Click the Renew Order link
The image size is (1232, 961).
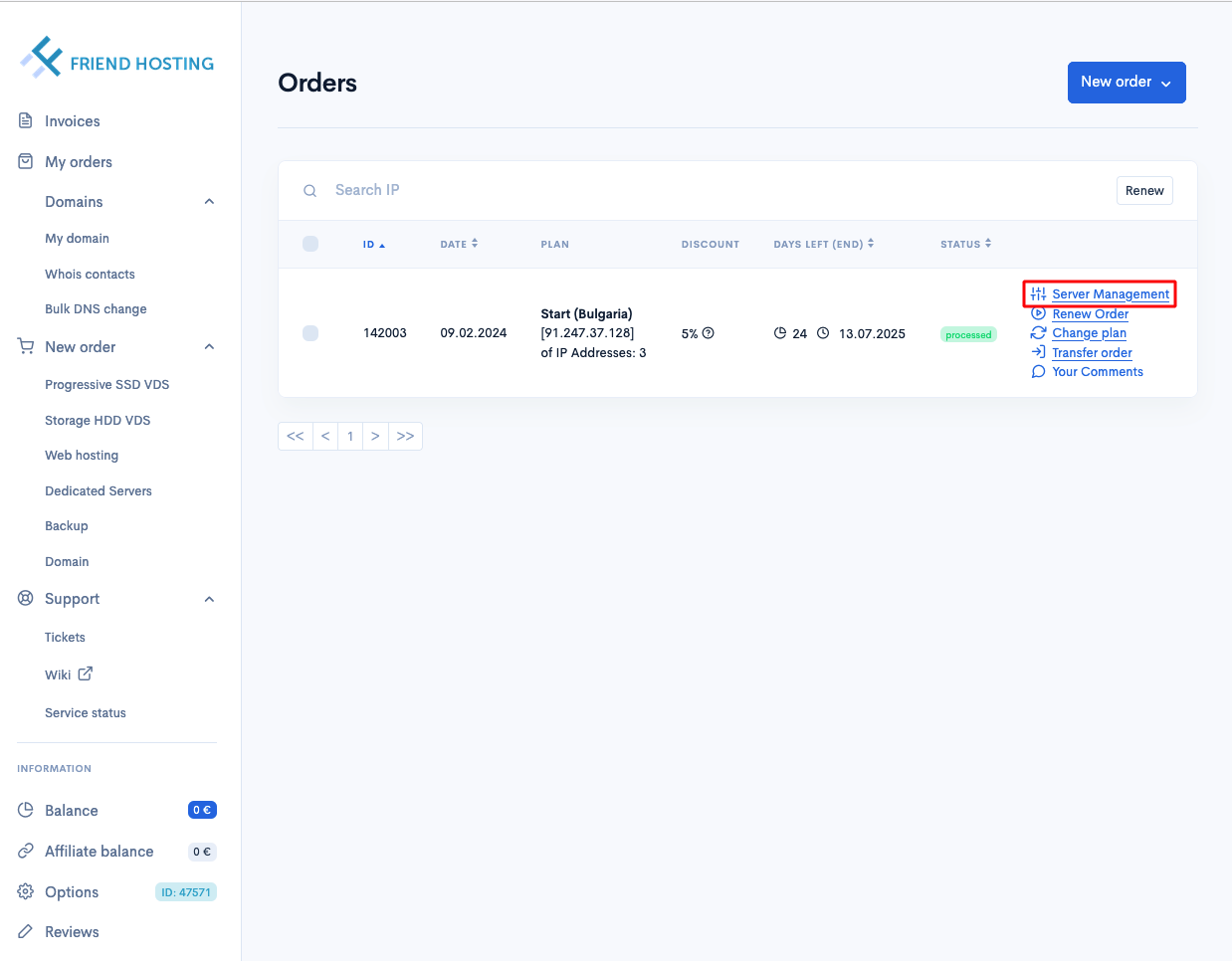(x=1091, y=314)
